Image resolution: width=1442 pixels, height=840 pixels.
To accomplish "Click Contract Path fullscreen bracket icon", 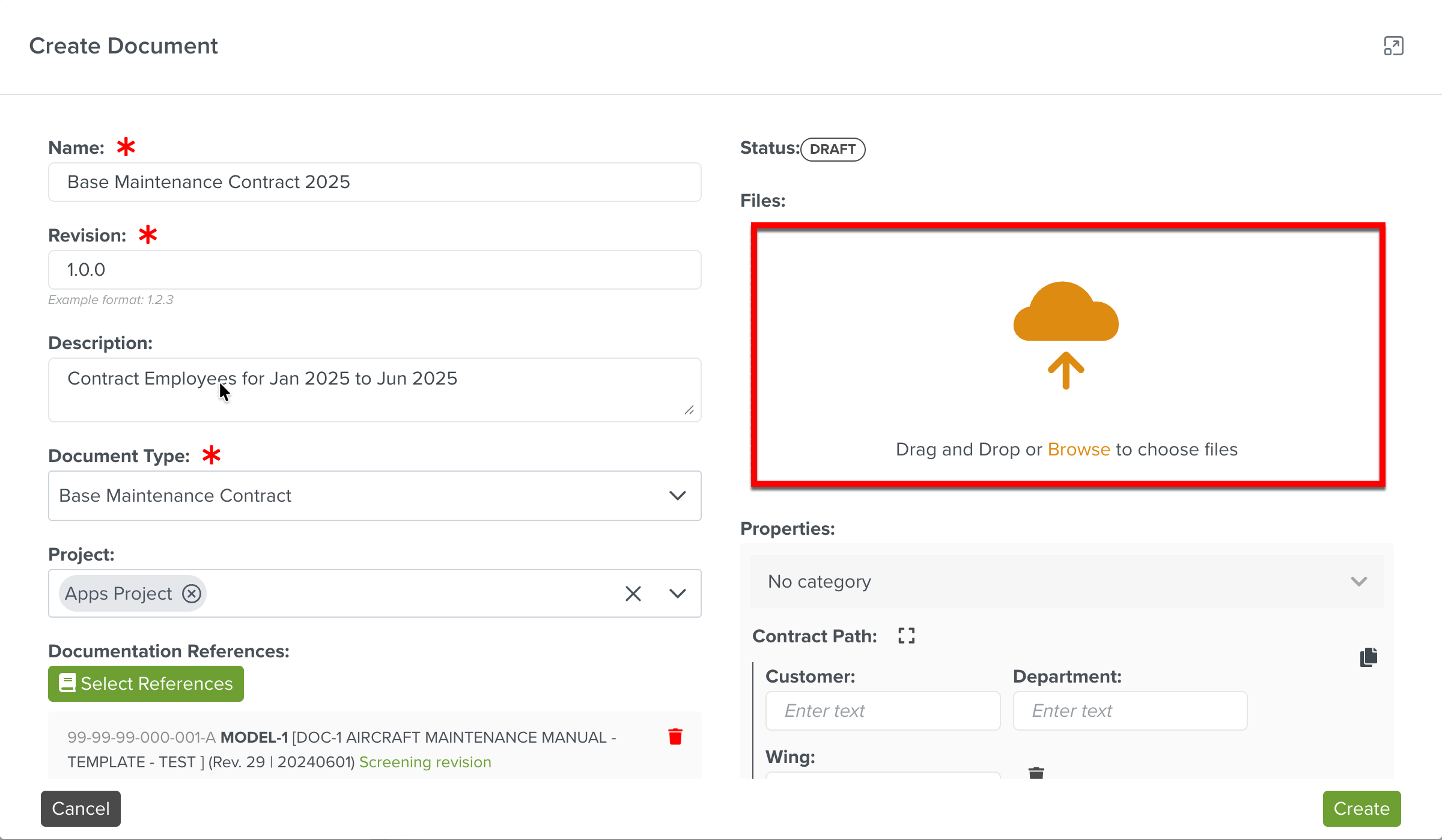I will [x=906, y=636].
